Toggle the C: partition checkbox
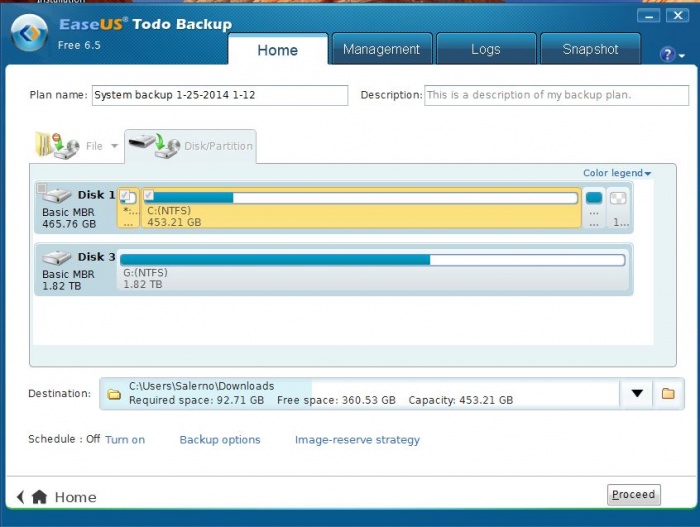This screenshot has height=527, width=700. coord(149,195)
